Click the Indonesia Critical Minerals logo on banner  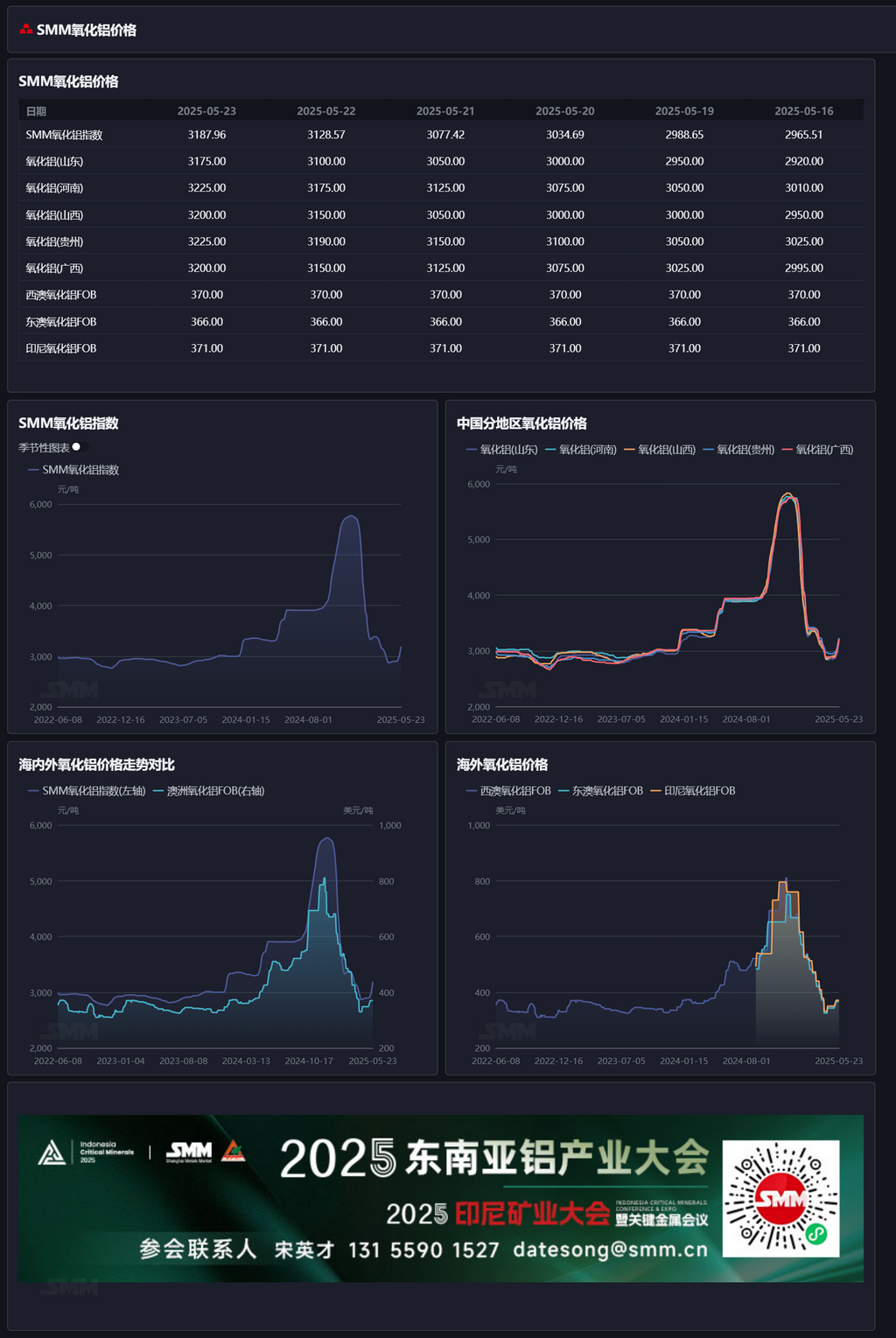click(86, 1152)
